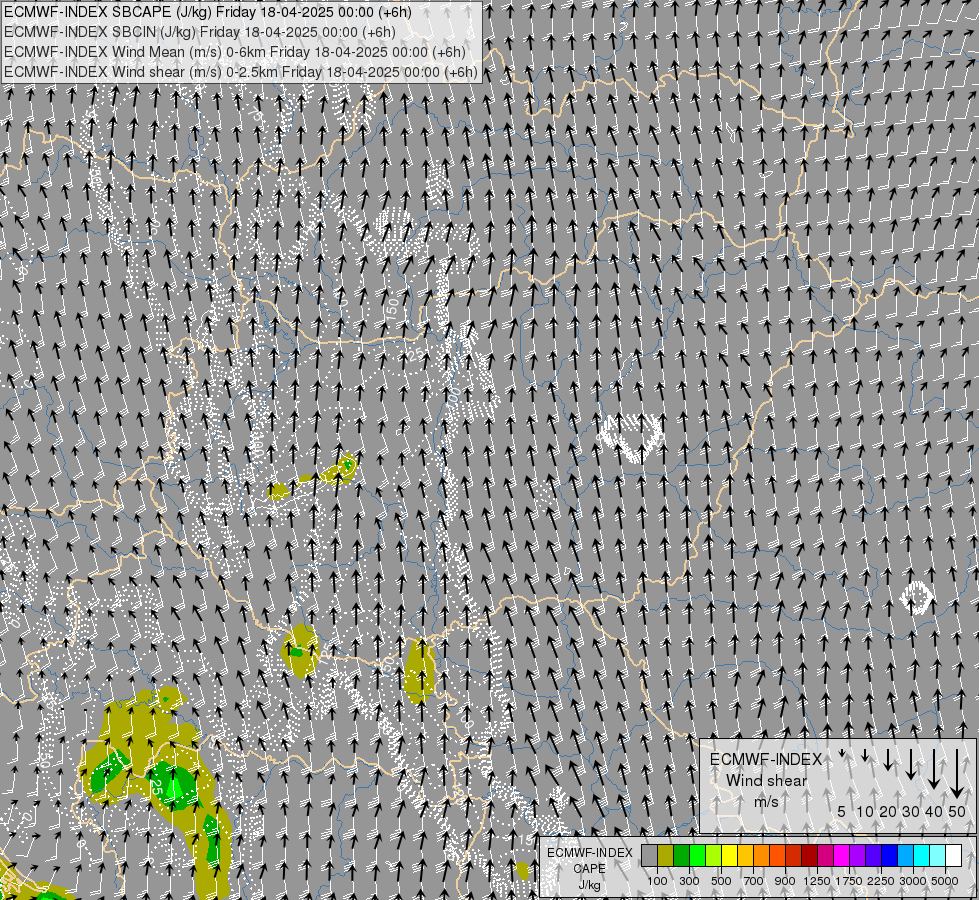Viewport: 979px width, 900px height.
Task: Click the SBCIN title line
Action: pos(200,32)
